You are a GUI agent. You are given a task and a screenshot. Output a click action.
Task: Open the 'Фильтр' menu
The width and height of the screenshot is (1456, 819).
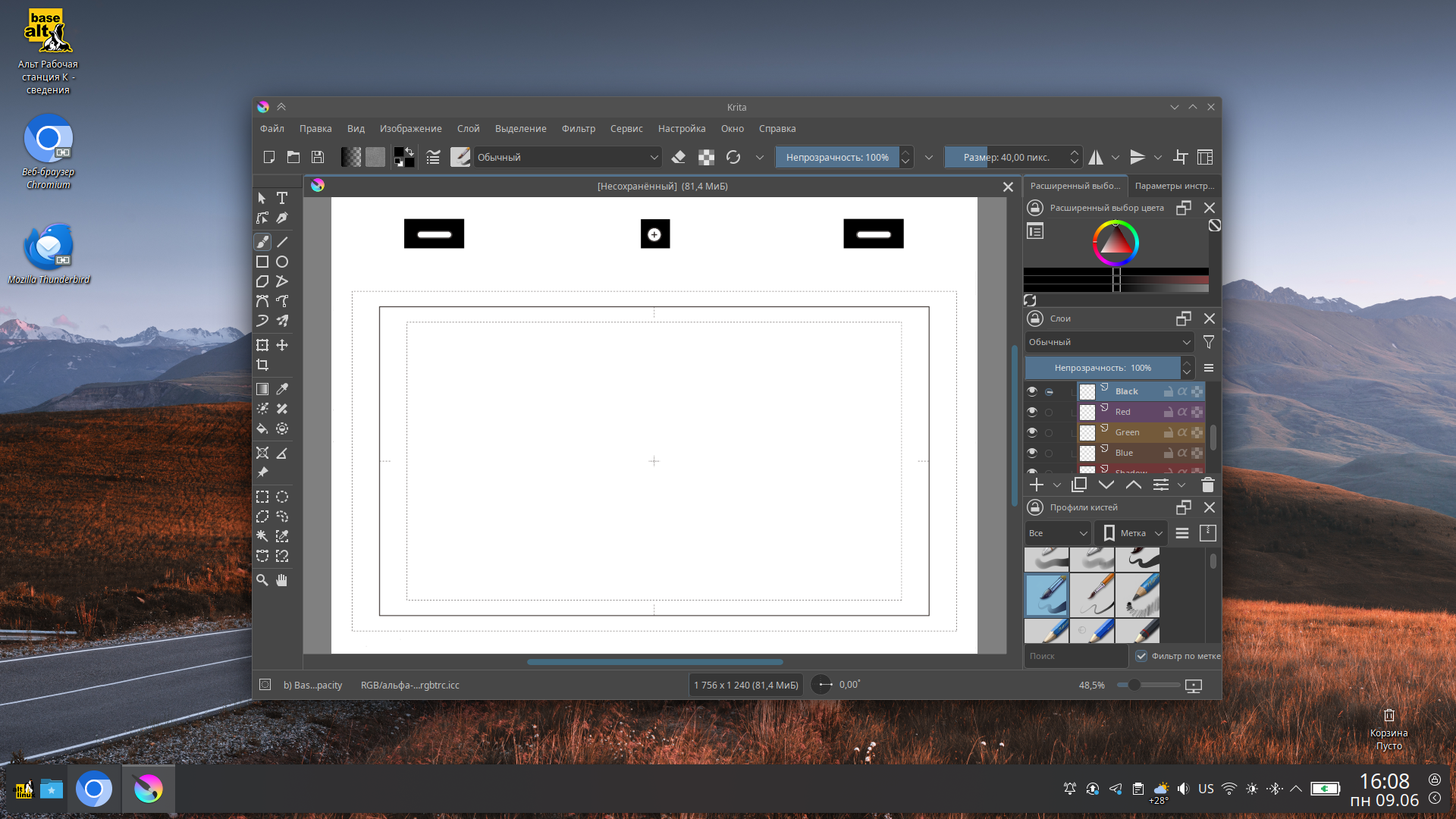pos(578,128)
